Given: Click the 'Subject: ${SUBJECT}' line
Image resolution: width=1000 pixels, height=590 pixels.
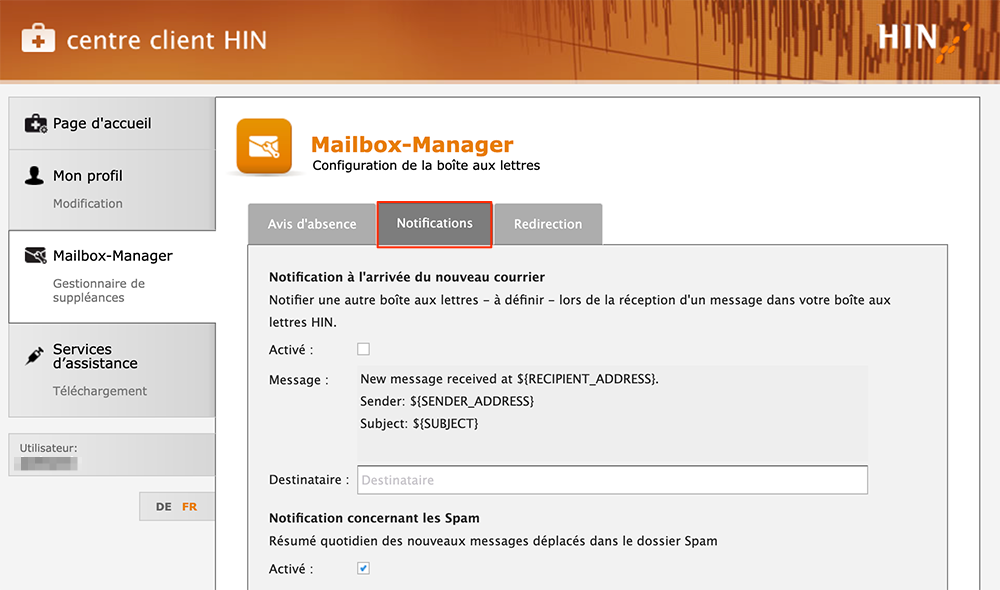Looking at the screenshot, I should pyautogui.click(x=419, y=424).
